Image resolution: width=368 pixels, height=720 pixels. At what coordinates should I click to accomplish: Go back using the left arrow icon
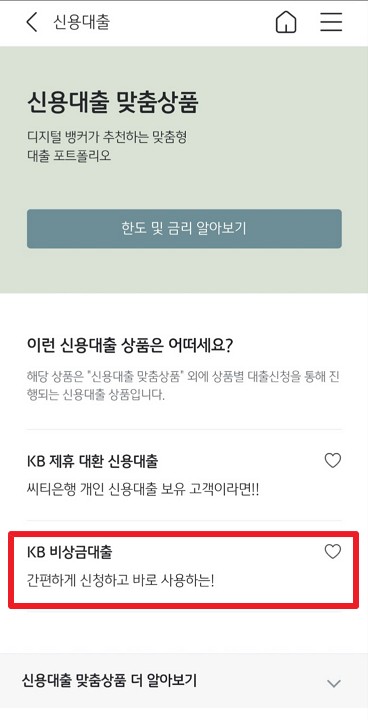(32, 22)
